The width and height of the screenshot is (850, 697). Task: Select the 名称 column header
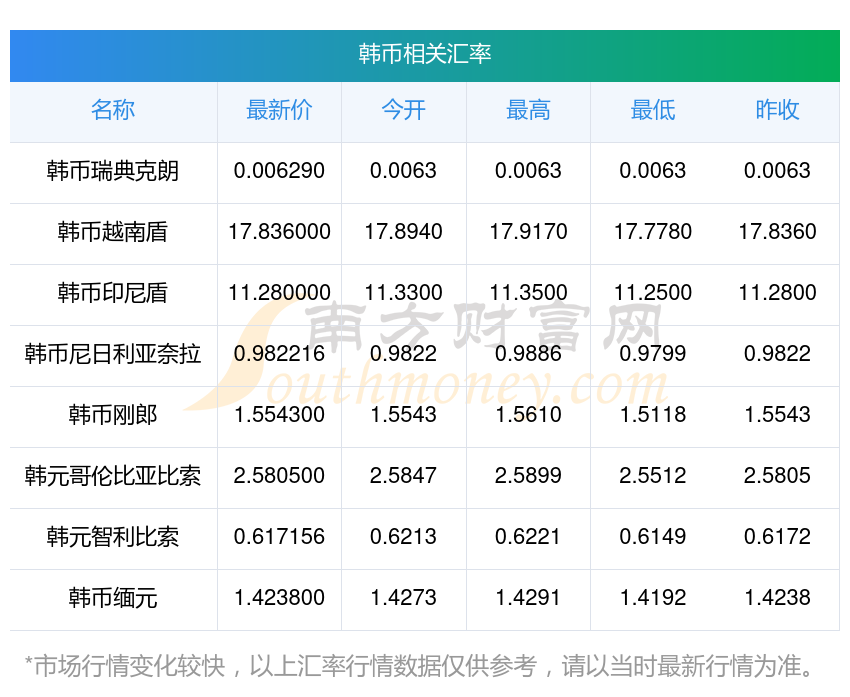113,111
